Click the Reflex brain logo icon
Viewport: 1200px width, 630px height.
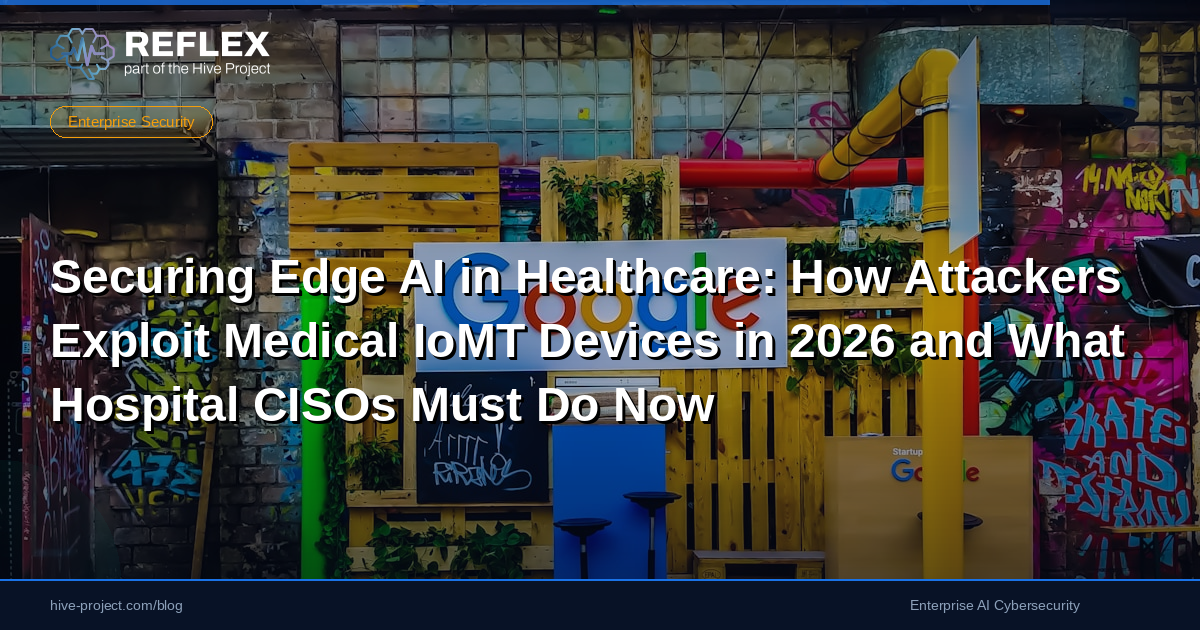(82, 53)
